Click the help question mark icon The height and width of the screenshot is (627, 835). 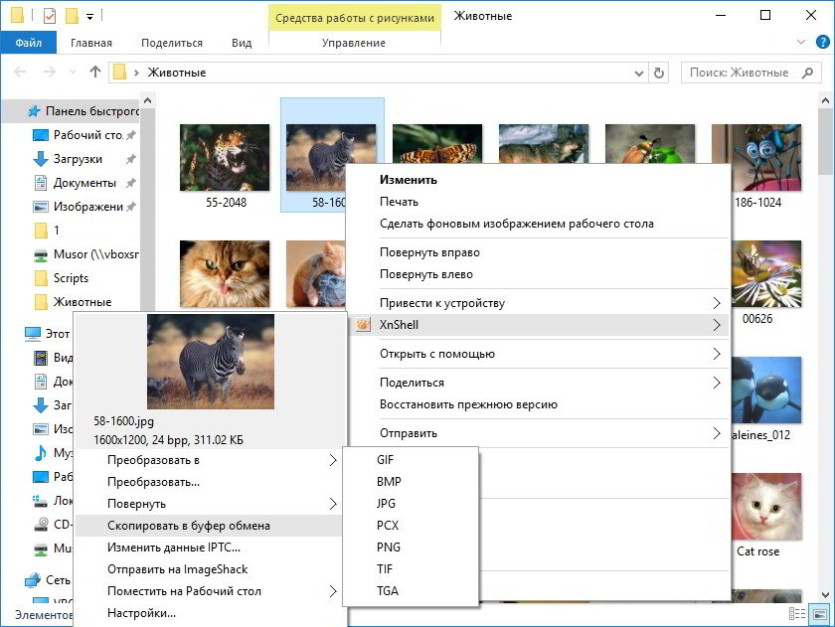823,42
